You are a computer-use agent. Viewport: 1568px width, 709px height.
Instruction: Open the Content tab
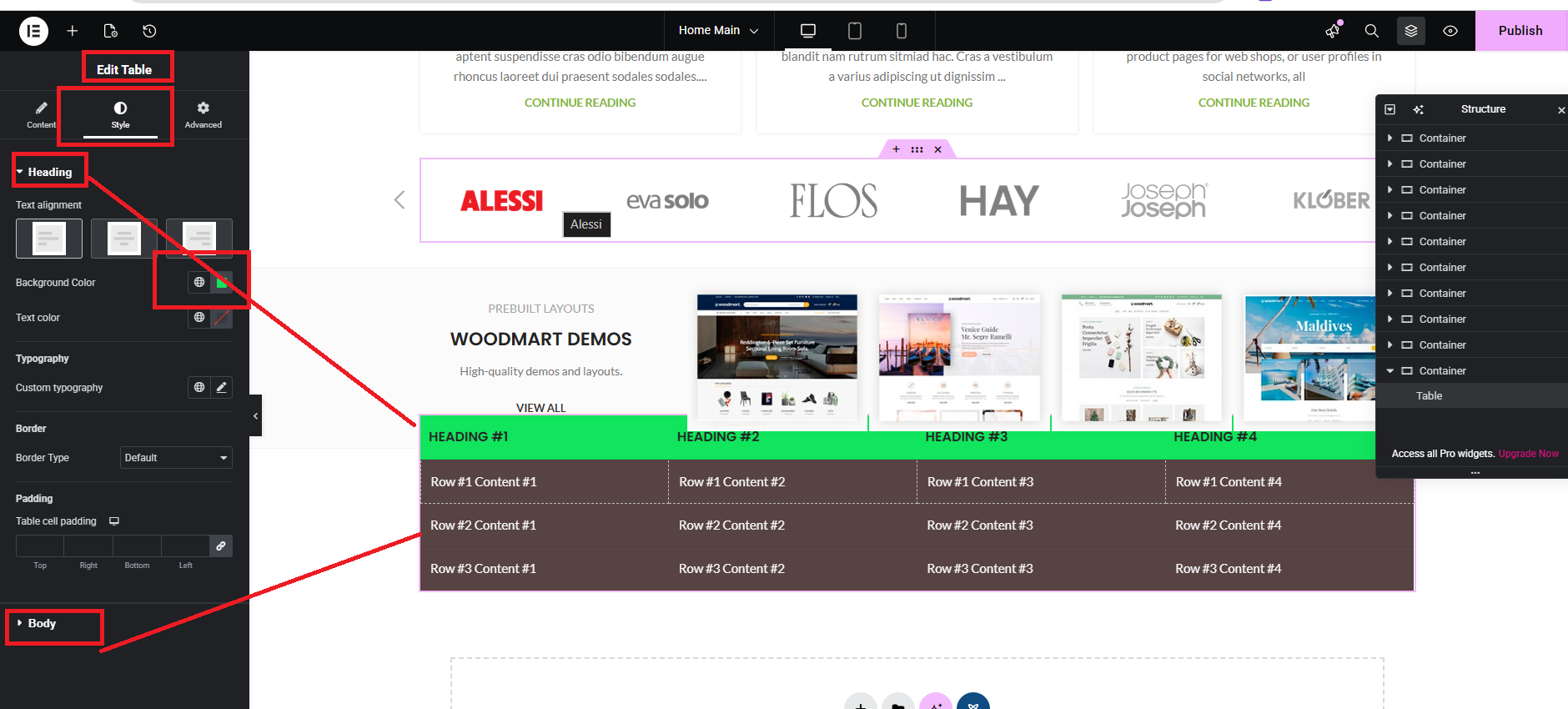point(41,115)
